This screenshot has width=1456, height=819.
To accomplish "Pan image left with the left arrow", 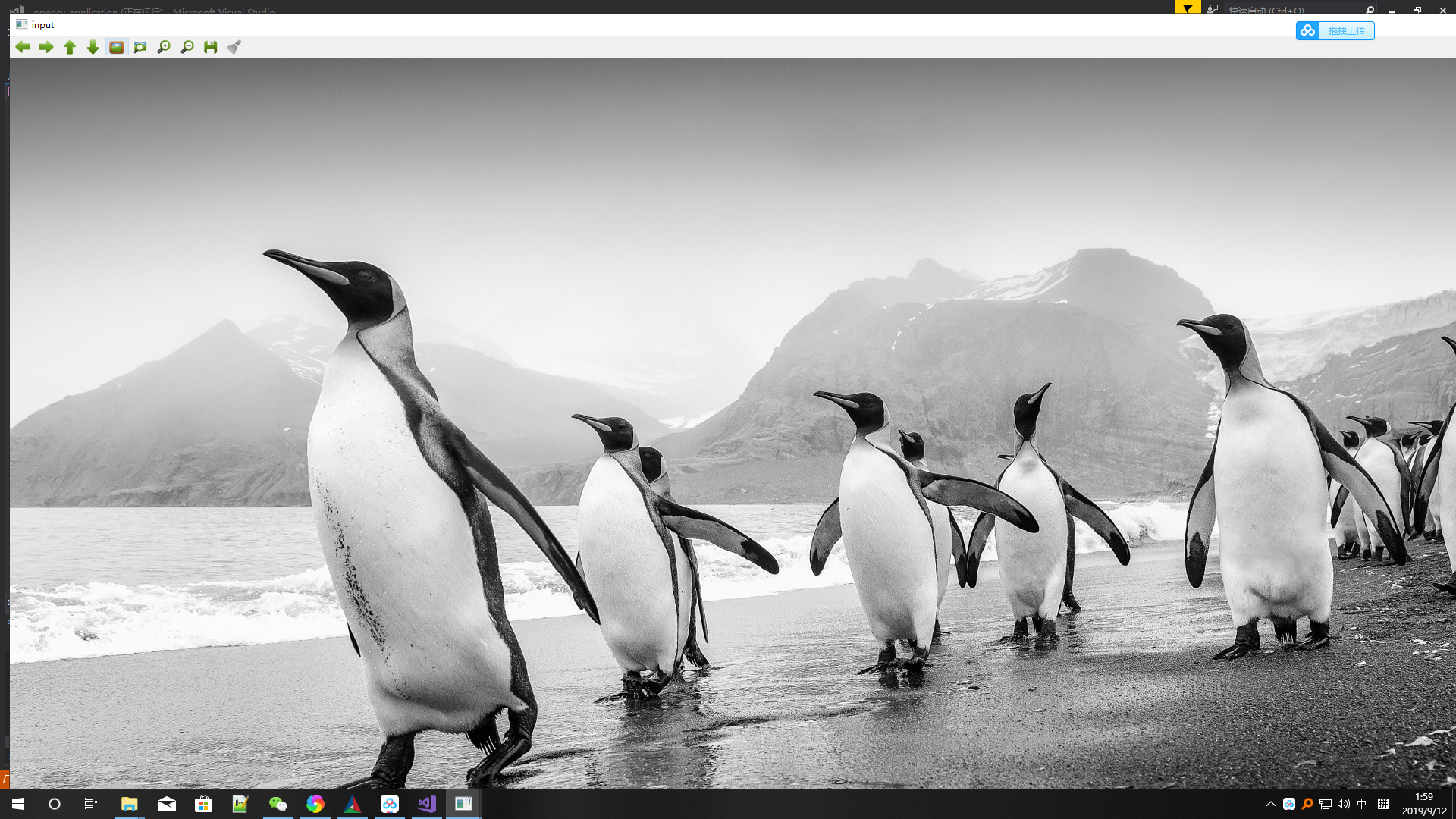I will [x=23, y=47].
